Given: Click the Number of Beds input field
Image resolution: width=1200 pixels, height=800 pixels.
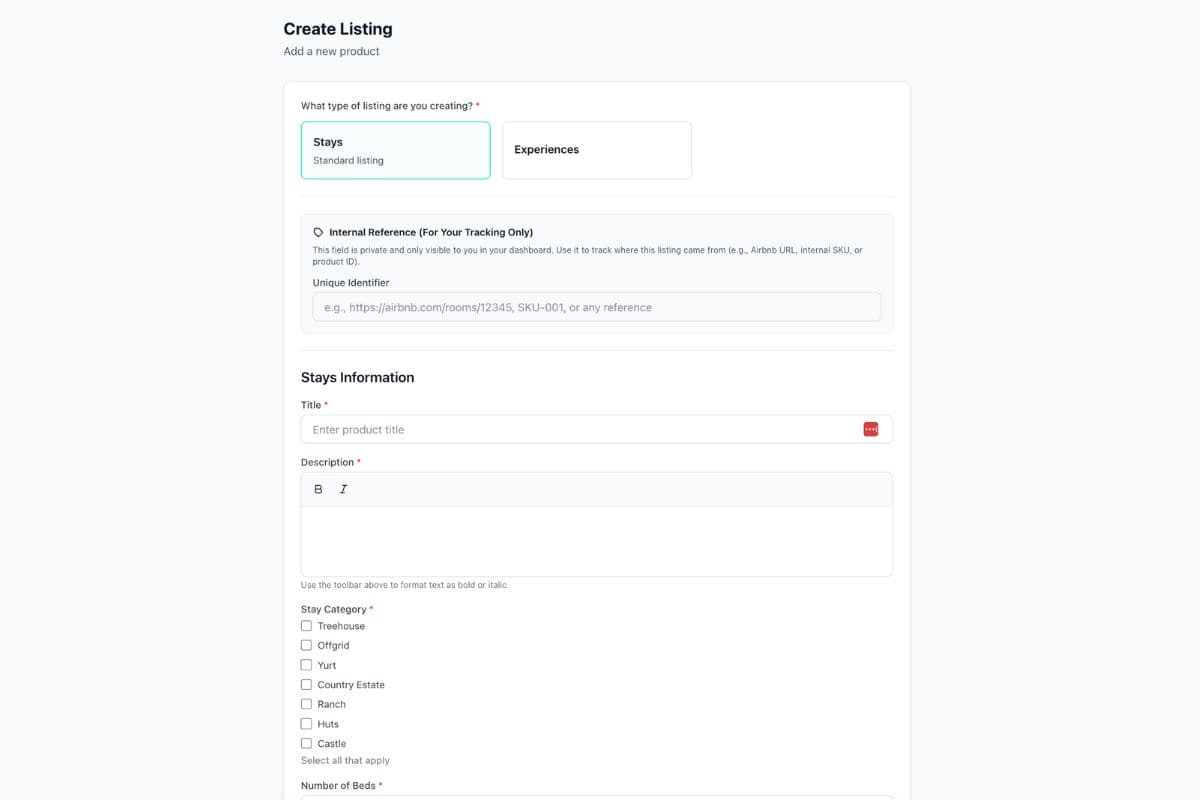Looking at the screenshot, I should pos(596,798).
